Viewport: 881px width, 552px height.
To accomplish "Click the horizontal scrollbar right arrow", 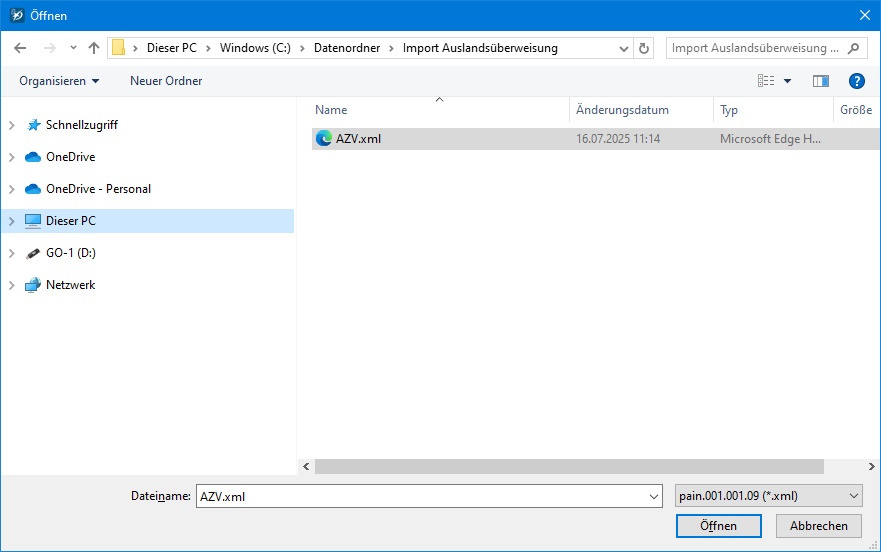I will (871, 467).
